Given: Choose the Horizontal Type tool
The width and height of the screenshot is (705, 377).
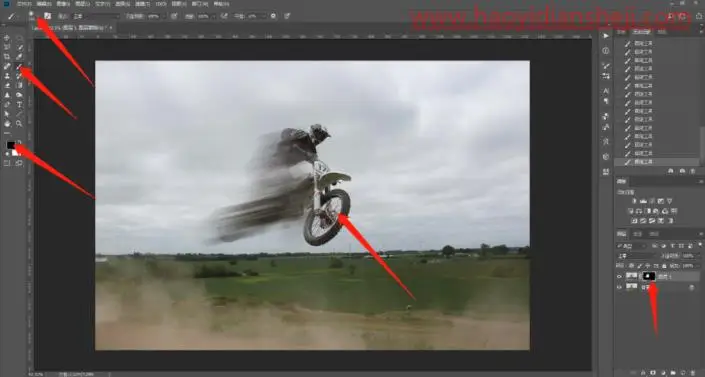Looking at the screenshot, I should pyautogui.click(x=19, y=104).
